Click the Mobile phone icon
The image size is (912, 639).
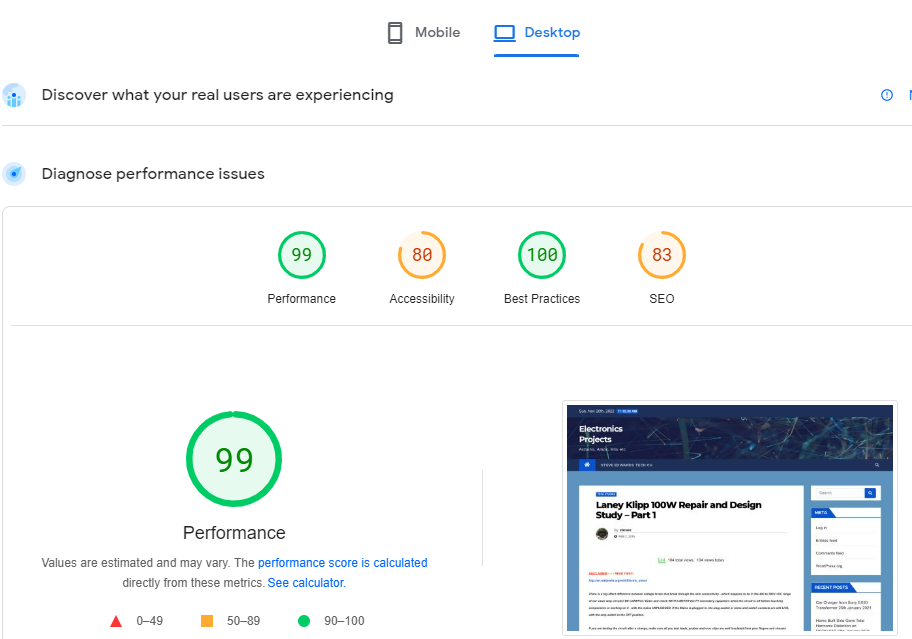tap(395, 33)
